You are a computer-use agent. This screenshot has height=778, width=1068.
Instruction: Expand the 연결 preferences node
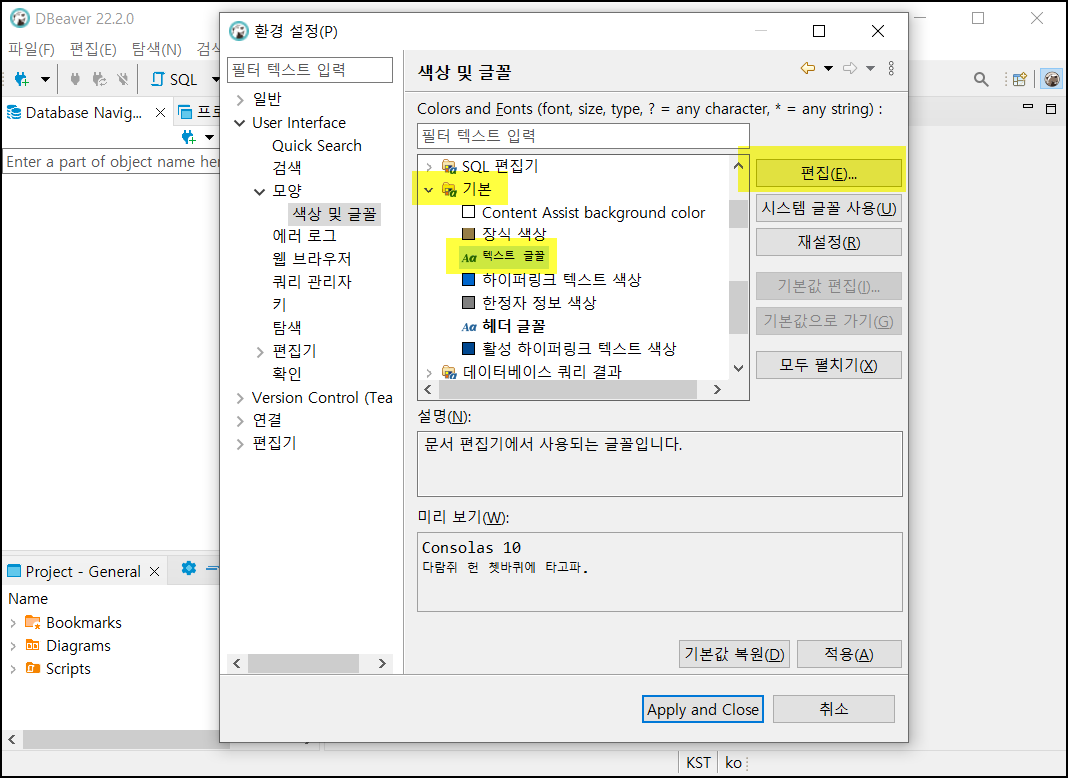coord(240,421)
